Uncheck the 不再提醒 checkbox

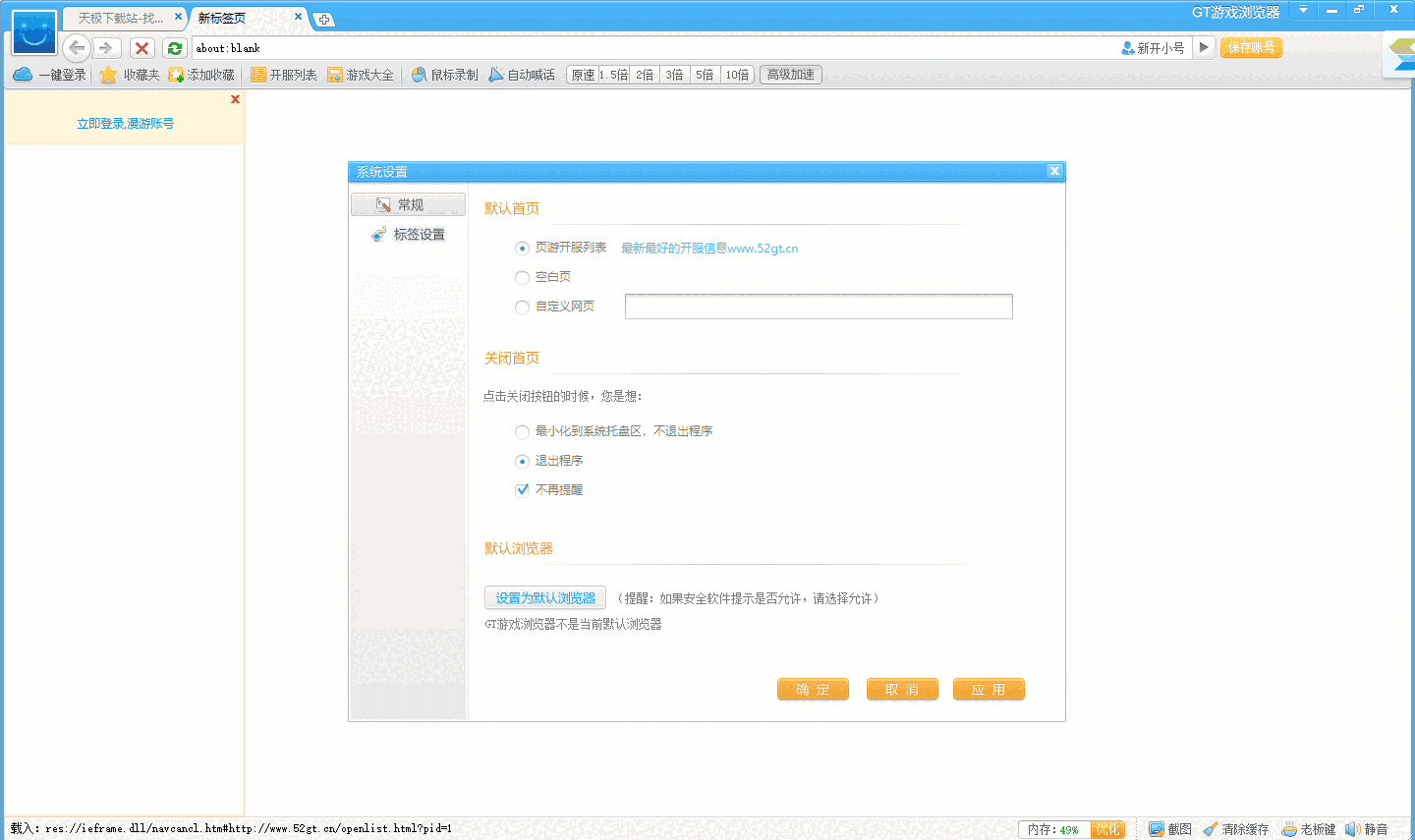(523, 490)
